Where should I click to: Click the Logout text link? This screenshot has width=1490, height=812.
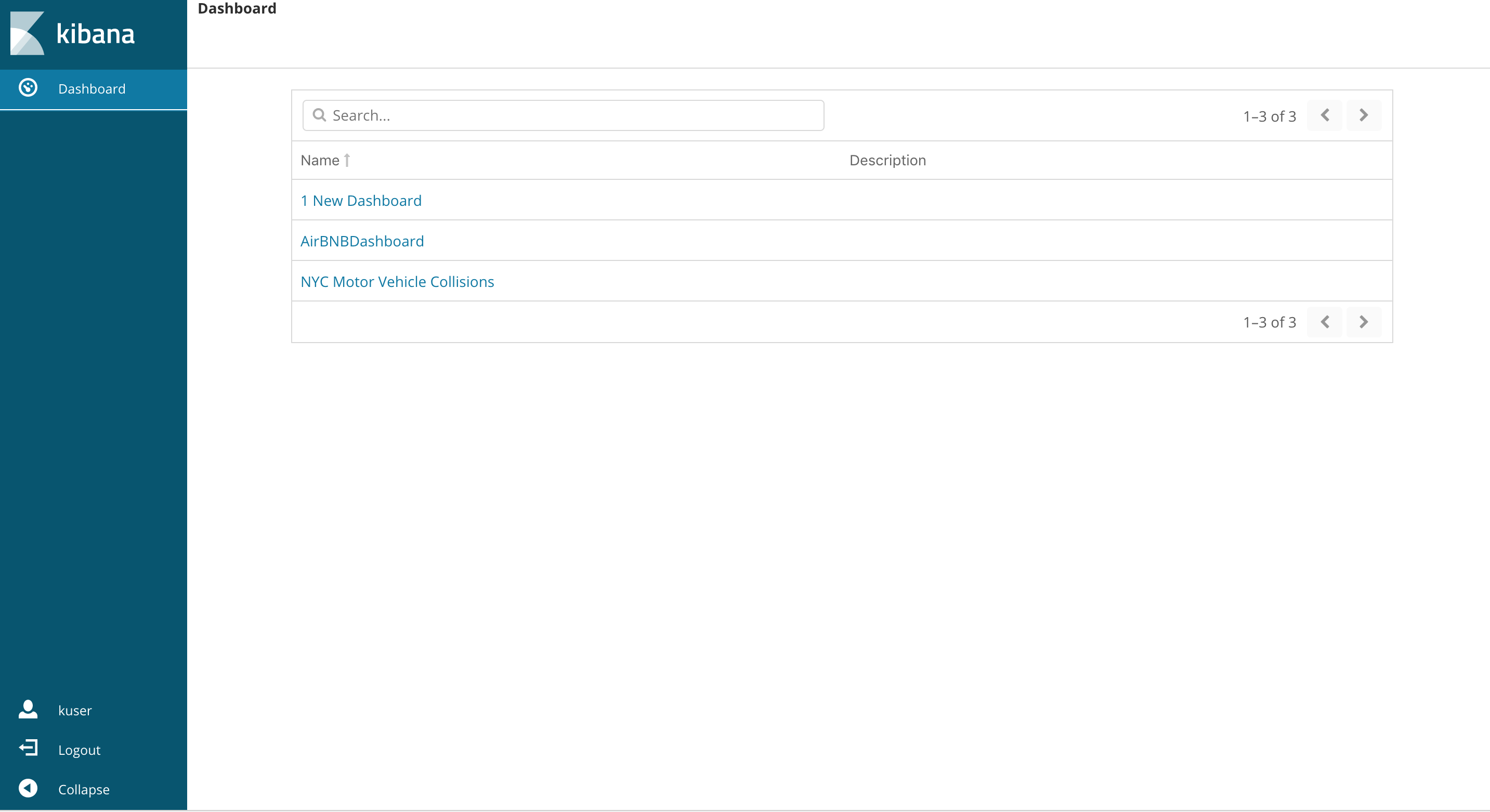pos(79,750)
